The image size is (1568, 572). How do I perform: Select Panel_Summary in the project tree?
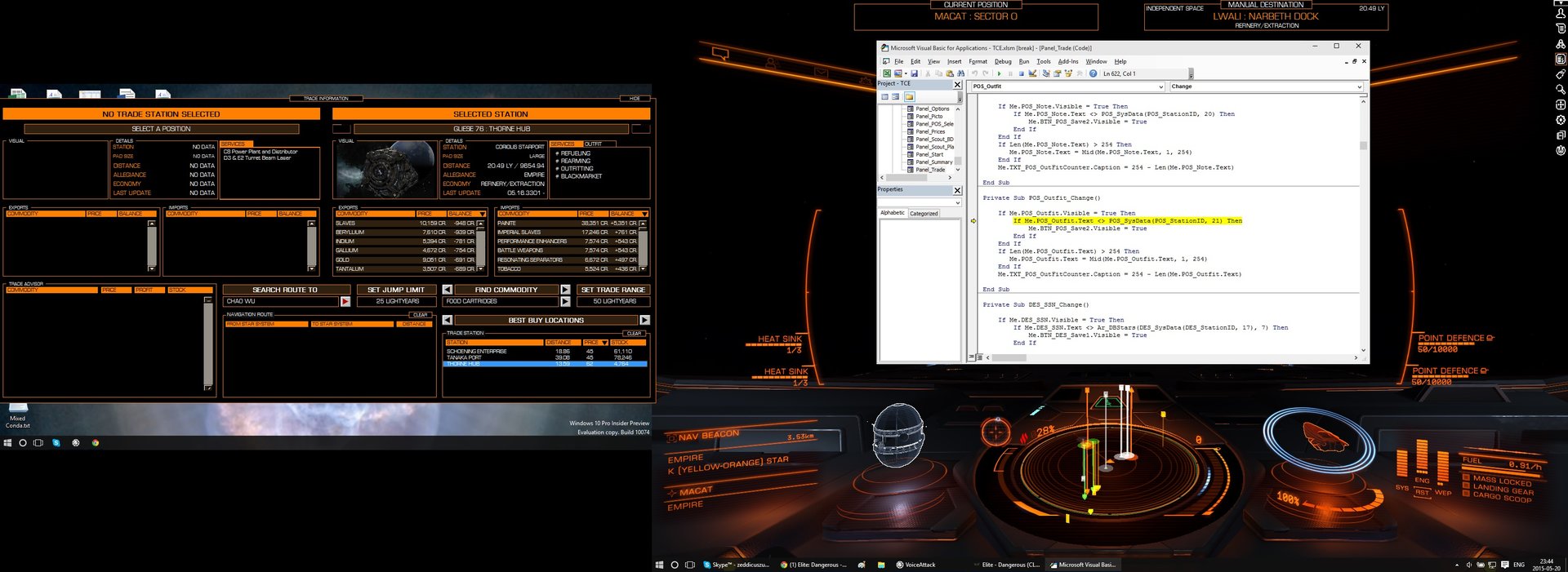click(x=933, y=162)
